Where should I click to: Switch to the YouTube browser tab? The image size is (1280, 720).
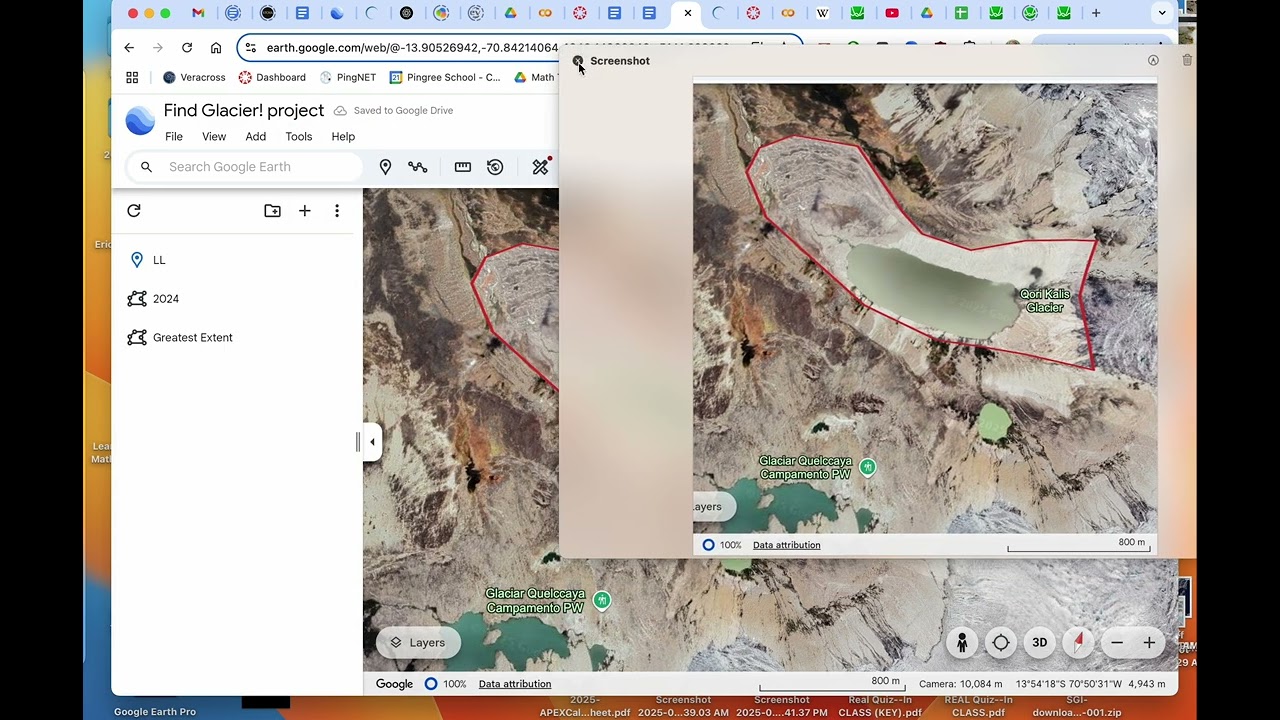(x=892, y=13)
